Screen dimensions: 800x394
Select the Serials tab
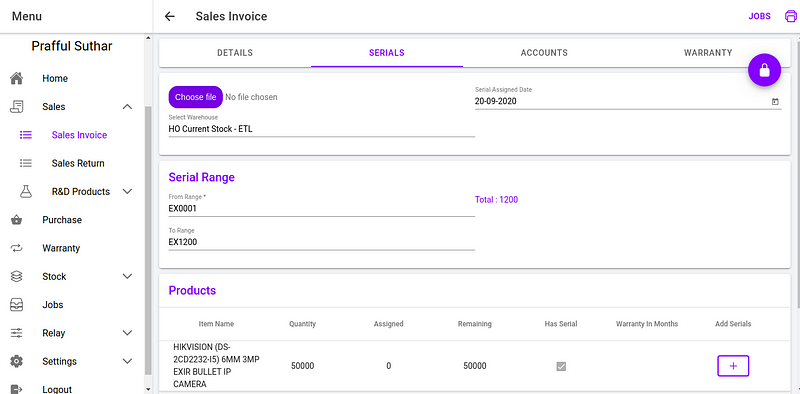pos(387,53)
